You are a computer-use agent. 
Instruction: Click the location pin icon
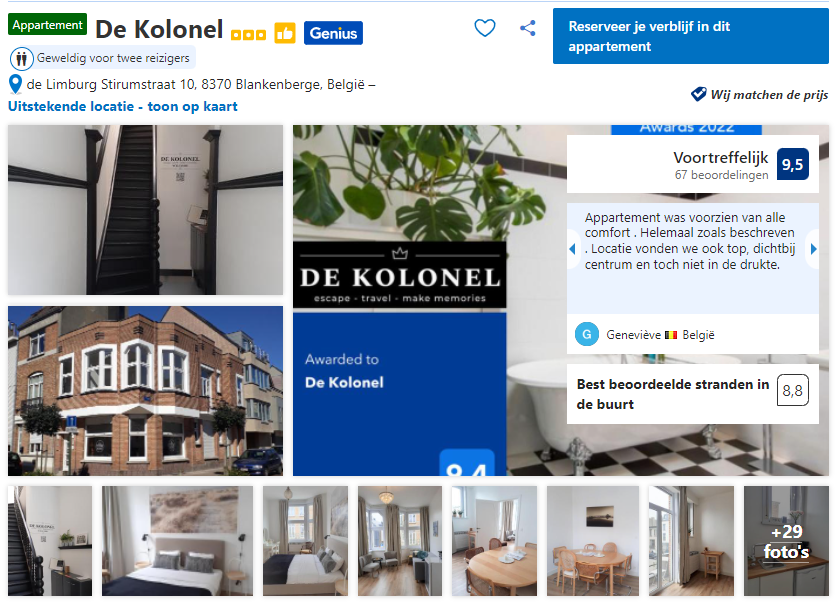click(x=15, y=84)
